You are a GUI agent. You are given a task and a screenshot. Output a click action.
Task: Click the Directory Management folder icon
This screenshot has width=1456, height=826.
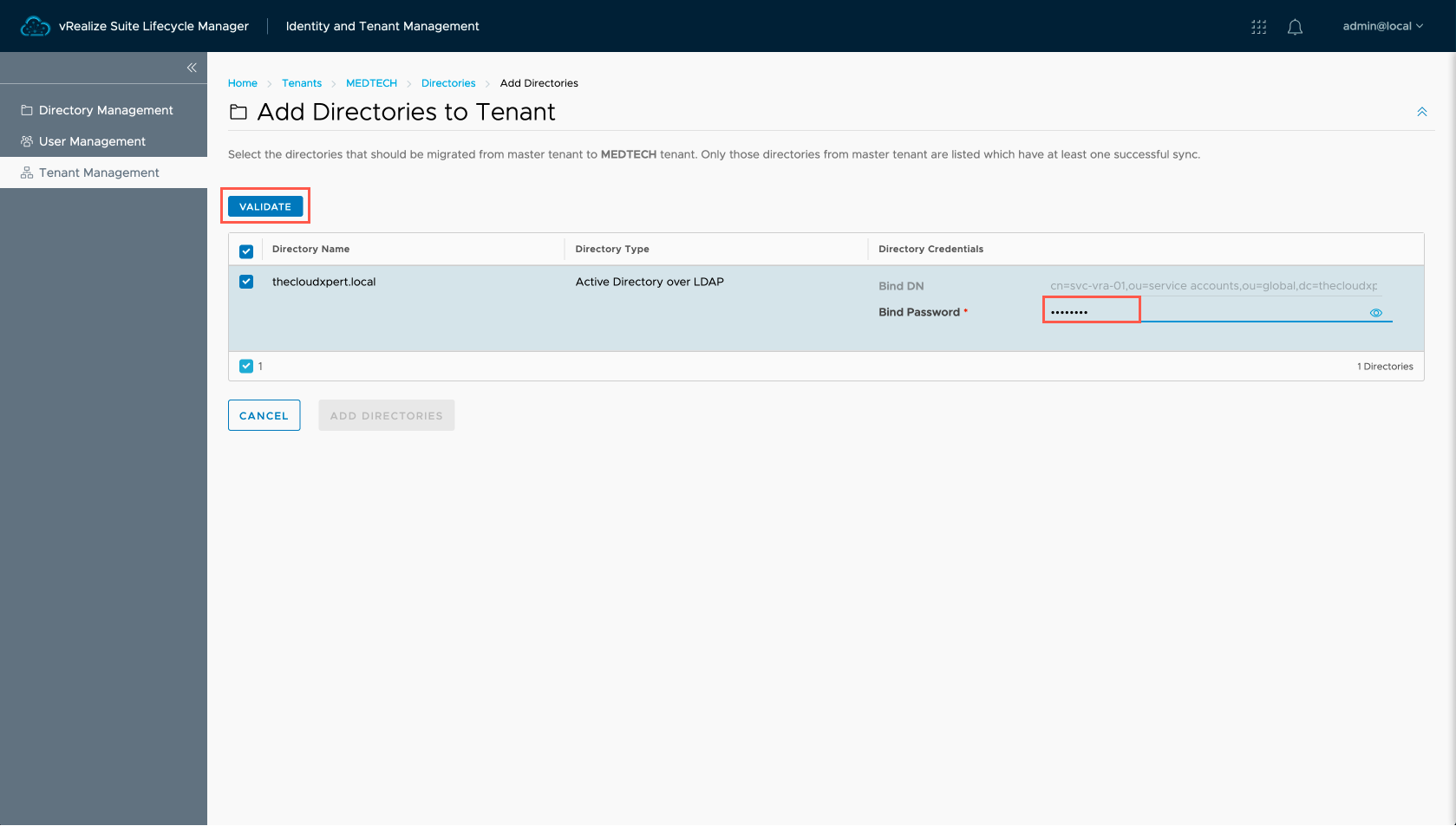click(27, 110)
